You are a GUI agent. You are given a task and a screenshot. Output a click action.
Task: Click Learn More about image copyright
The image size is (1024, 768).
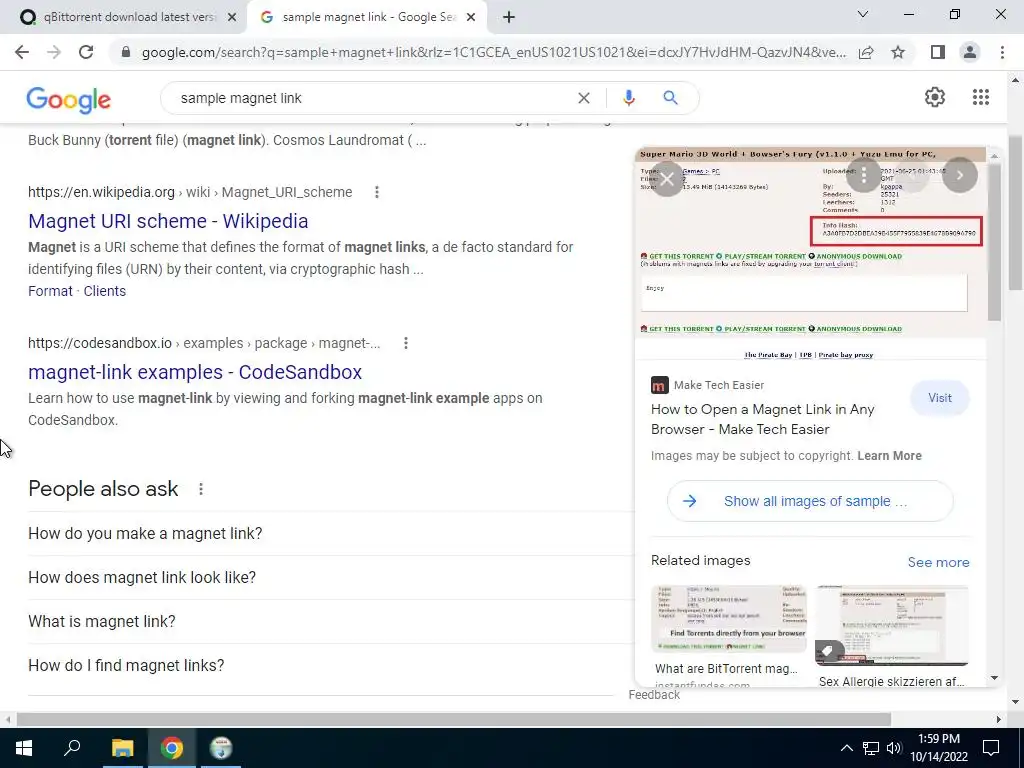click(x=889, y=456)
